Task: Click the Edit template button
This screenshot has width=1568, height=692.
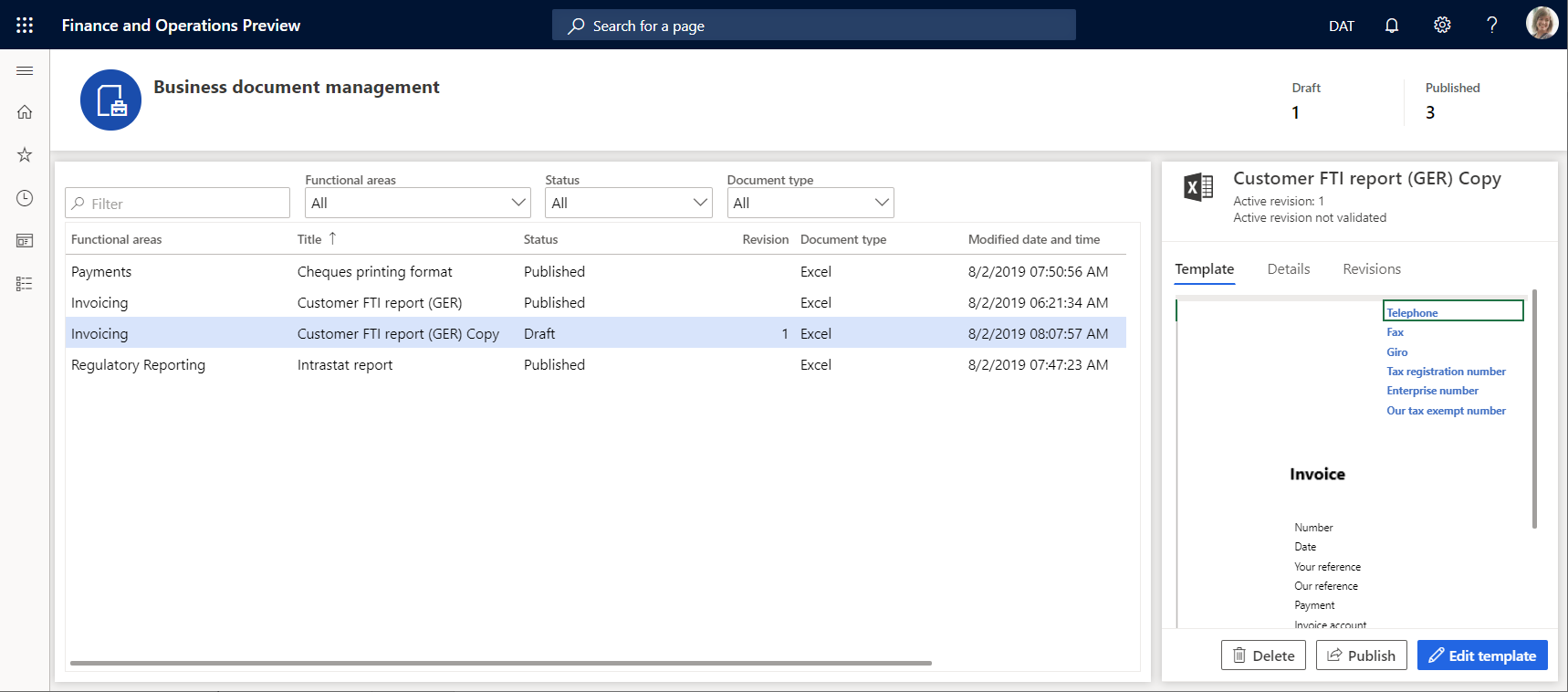Action: pyautogui.click(x=1482, y=655)
